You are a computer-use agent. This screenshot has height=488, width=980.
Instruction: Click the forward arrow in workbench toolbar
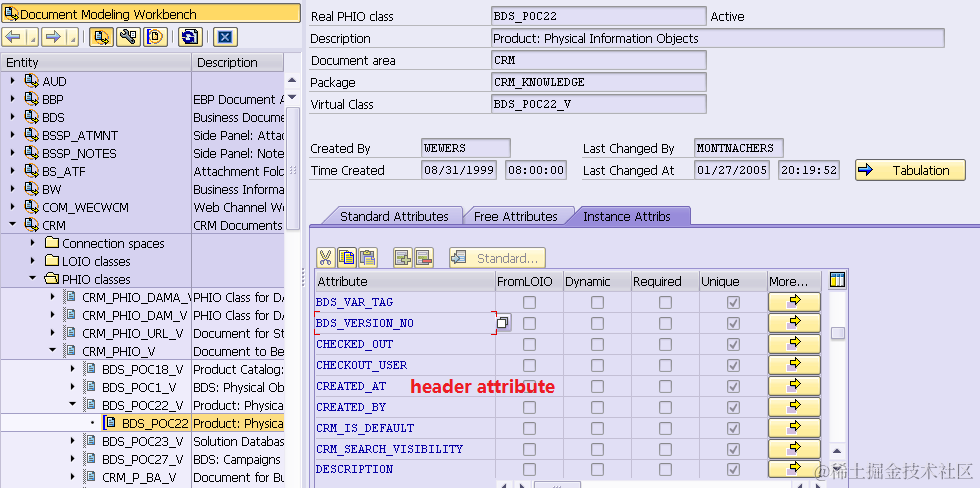coord(54,37)
